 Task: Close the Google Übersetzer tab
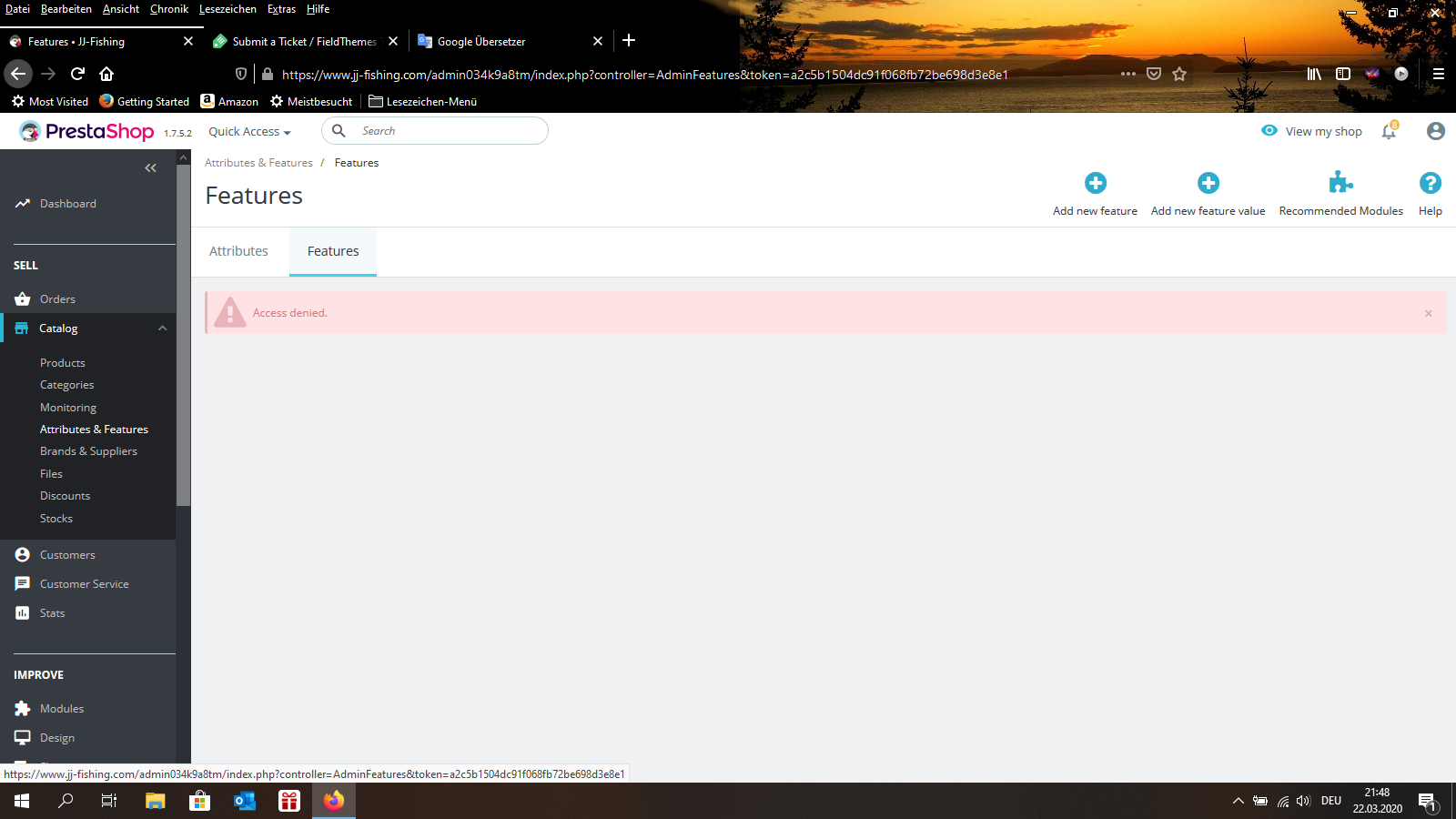pyautogui.click(x=598, y=41)
